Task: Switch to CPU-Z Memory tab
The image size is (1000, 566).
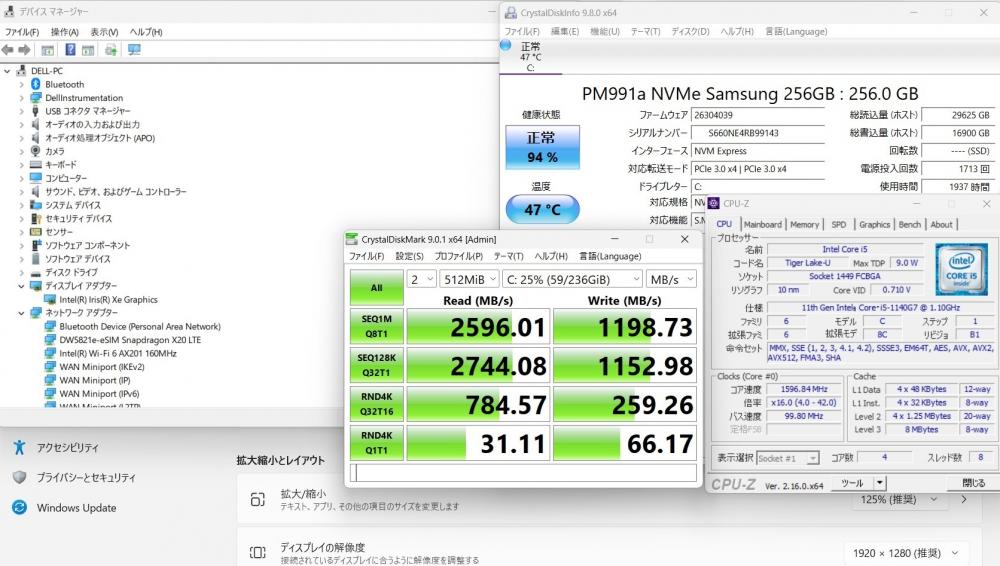Action: [804, 225]
